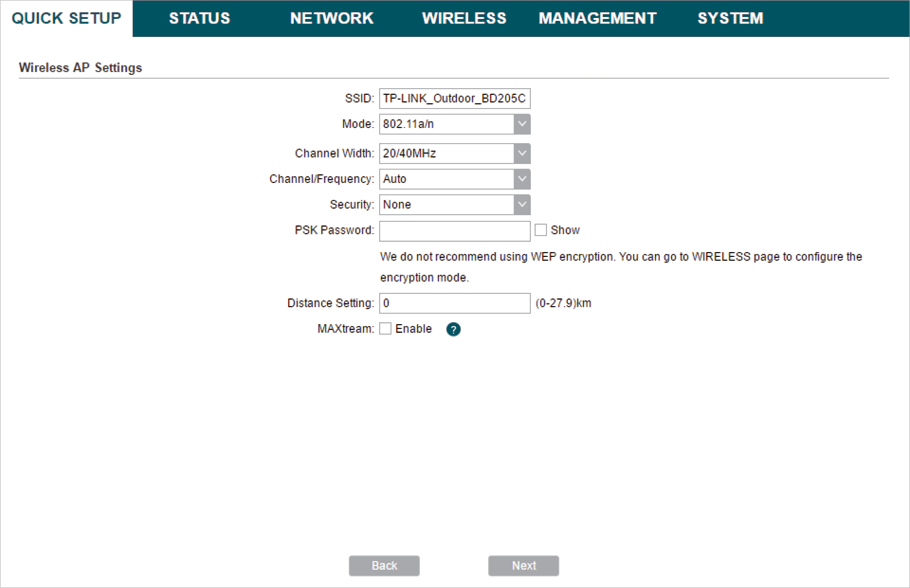Open the NETWORK tab
Screen dimensions: 910x588
click(331, 18)
